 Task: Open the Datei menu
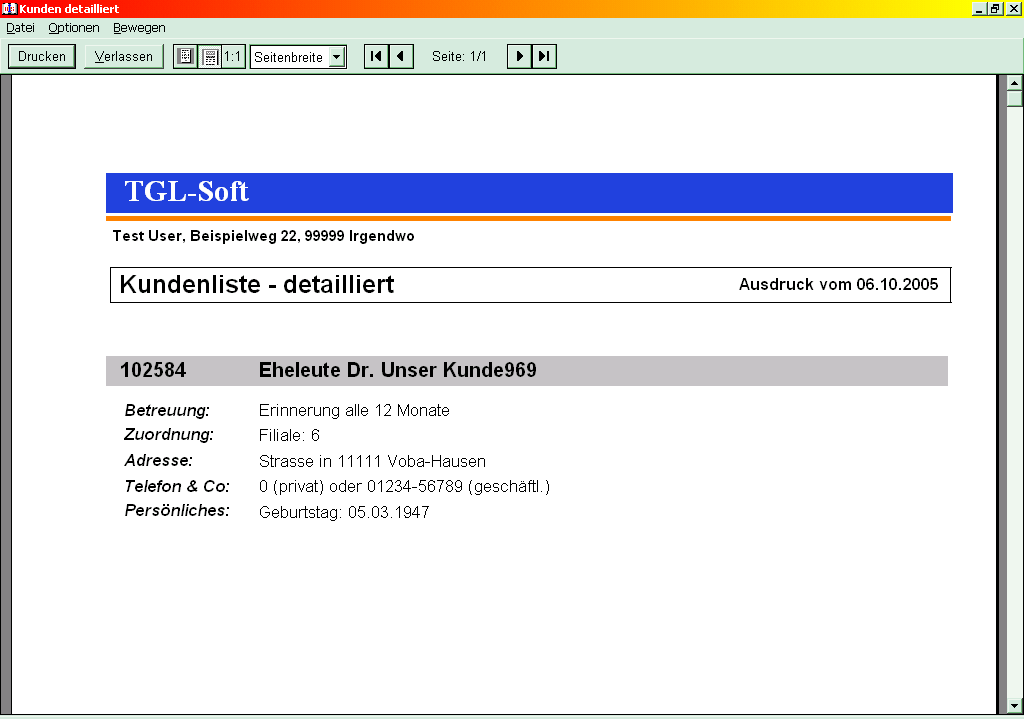pos(20,27)
